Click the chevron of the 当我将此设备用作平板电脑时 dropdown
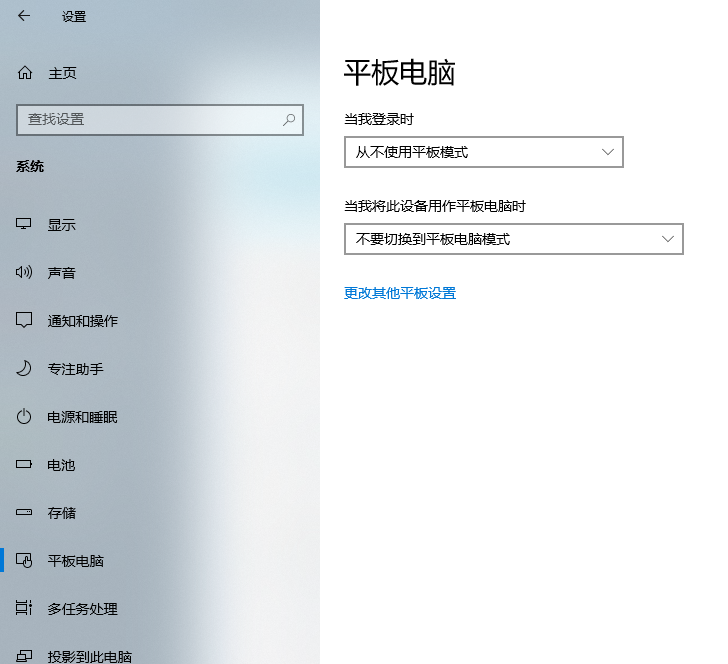The width and height of the screenshot is (728, 664). (668, 239)
